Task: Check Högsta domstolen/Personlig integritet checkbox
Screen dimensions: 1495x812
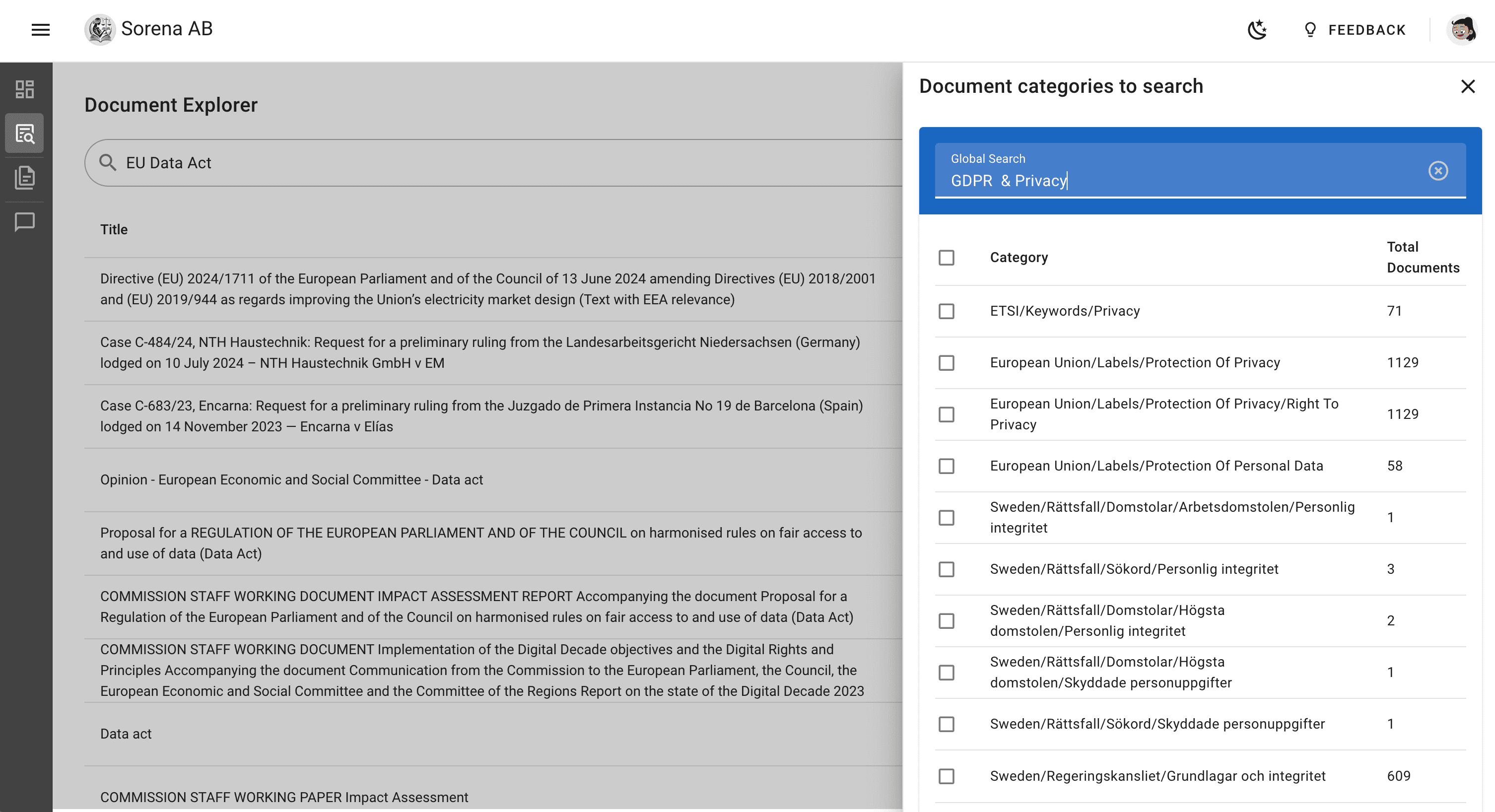Action: point(947,621)
